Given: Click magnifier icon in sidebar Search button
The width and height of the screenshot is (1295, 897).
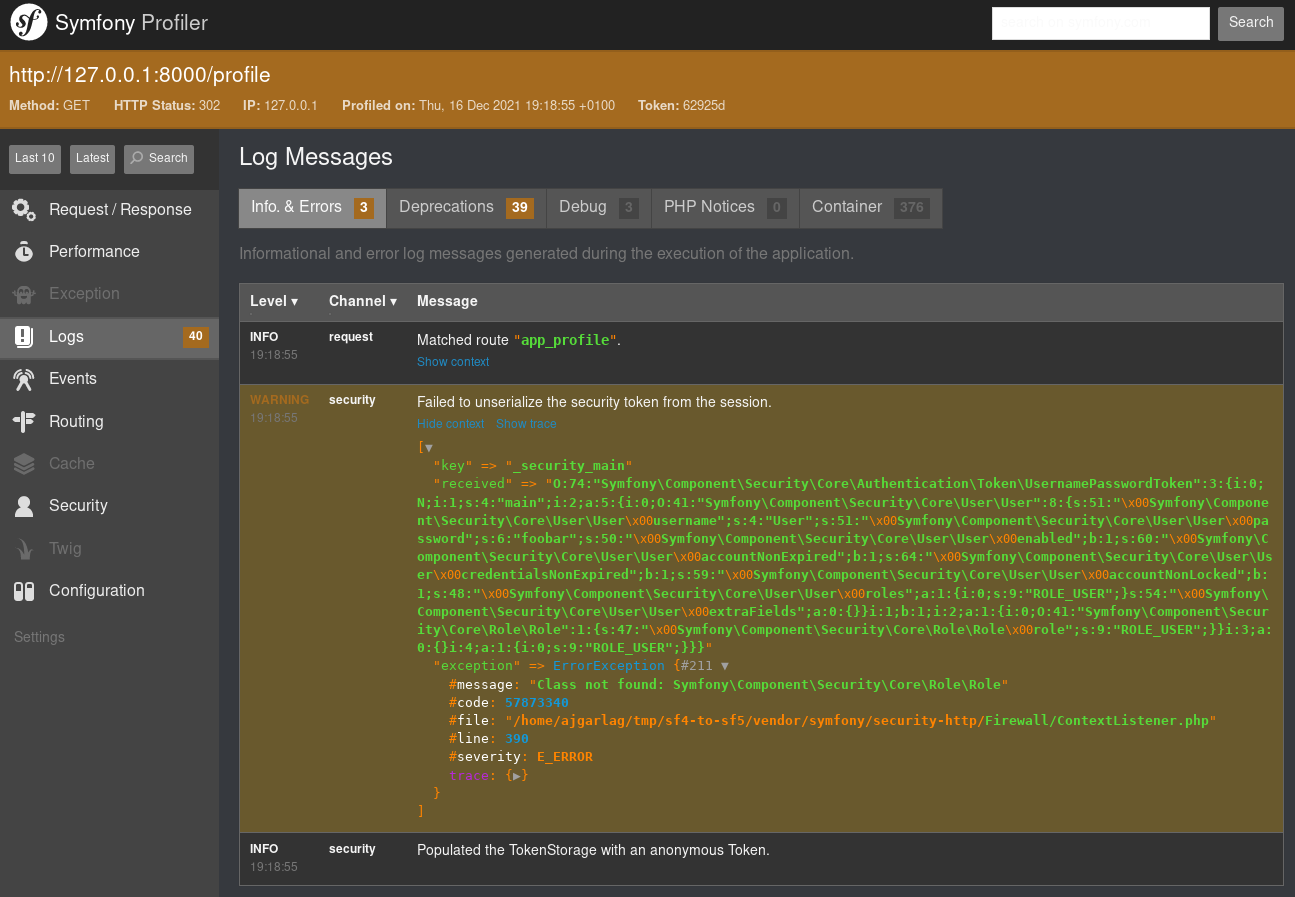Looking at the screenshot, I should (x=137, y=158).
